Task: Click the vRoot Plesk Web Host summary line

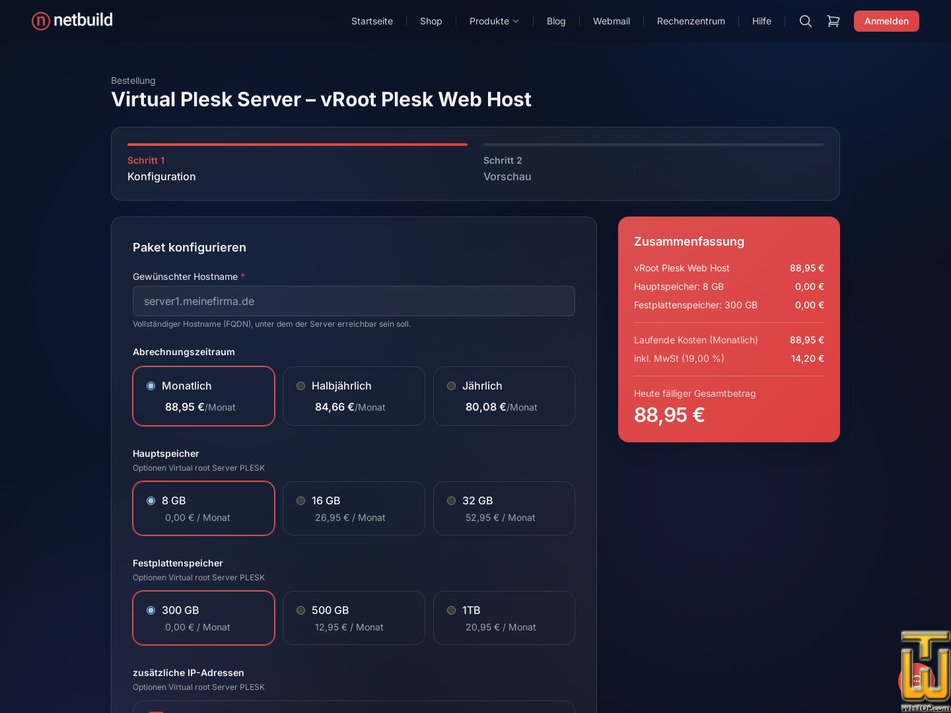Action: pos(729,268)
